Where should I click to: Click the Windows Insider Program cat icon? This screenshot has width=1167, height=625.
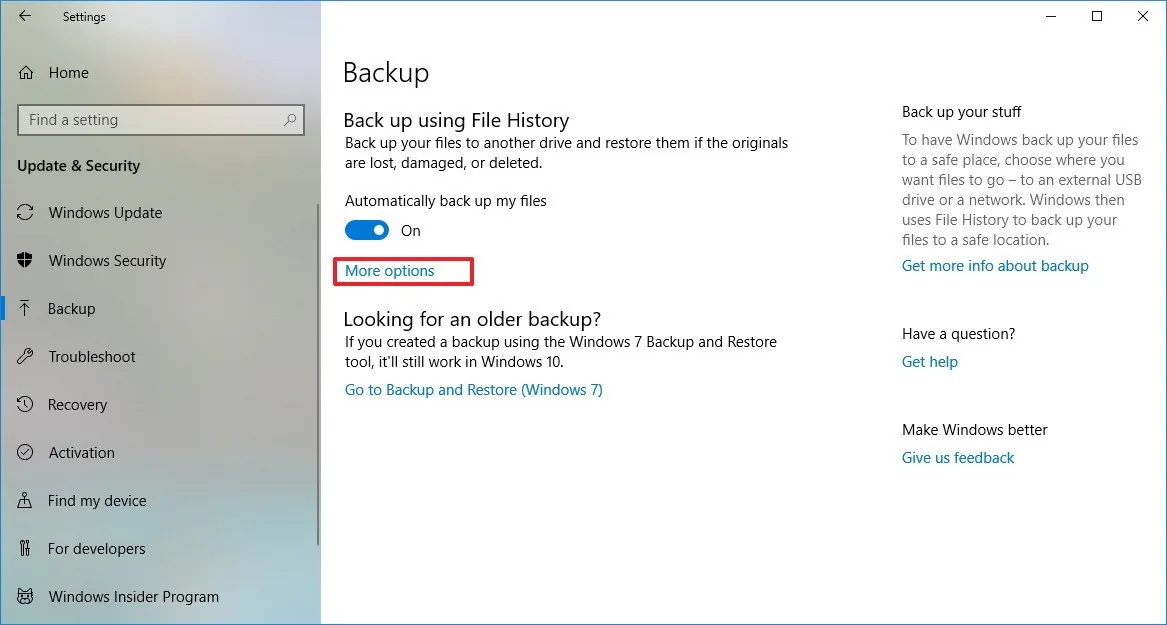coord(25,596)
